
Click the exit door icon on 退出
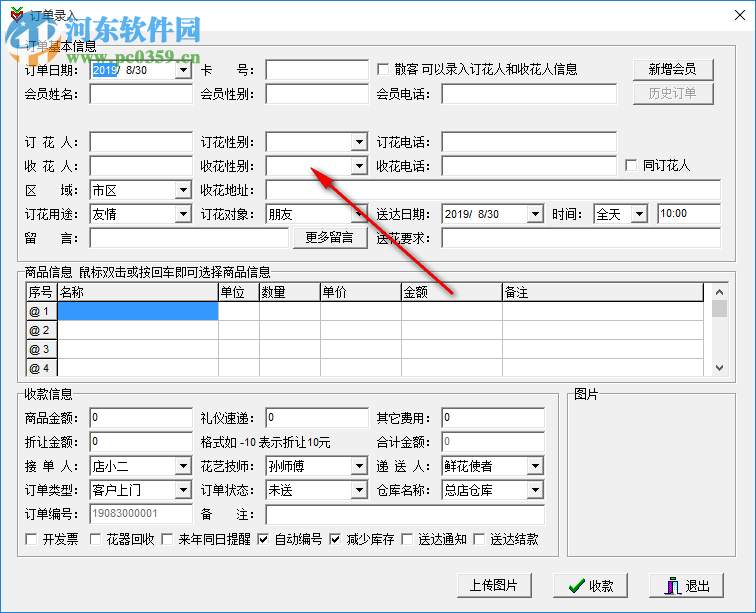[672, 586]
